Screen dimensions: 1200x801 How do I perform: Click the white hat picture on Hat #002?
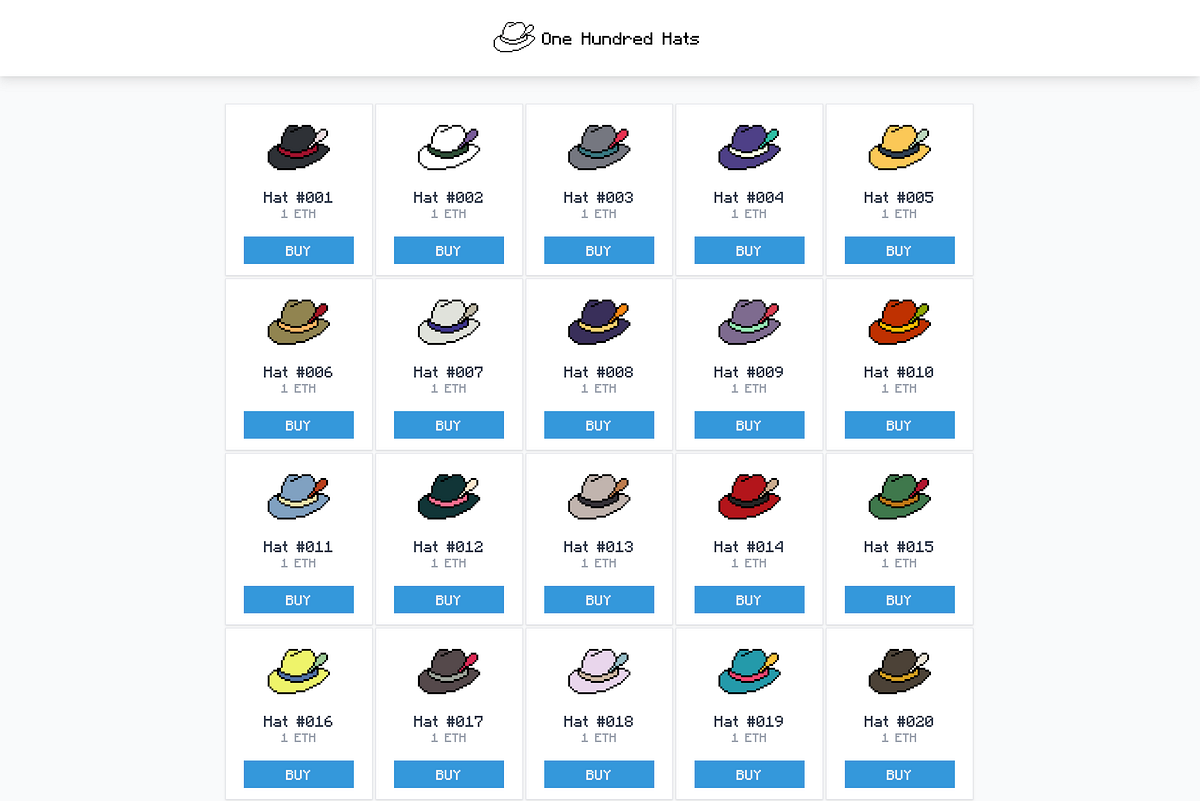click(x=448, y=145)
